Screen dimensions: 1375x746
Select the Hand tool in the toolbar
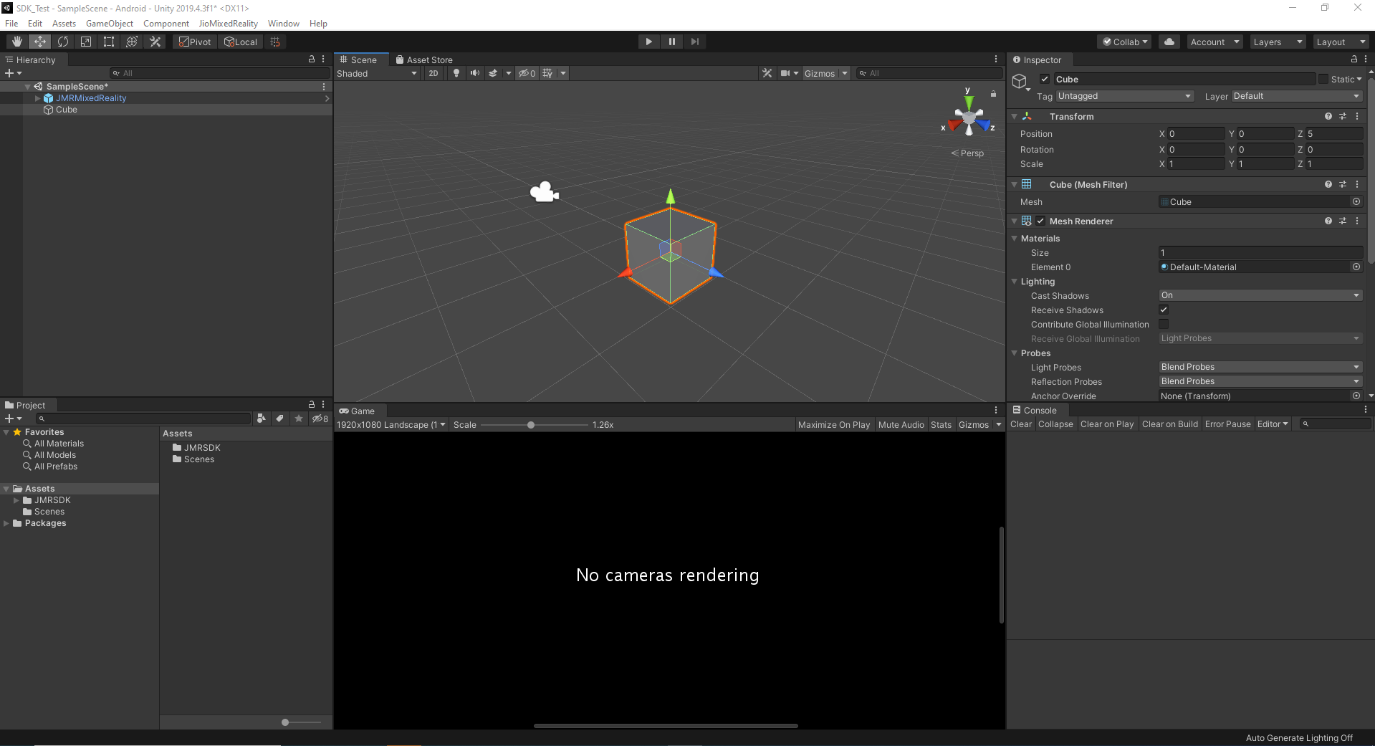pos(16,41)
